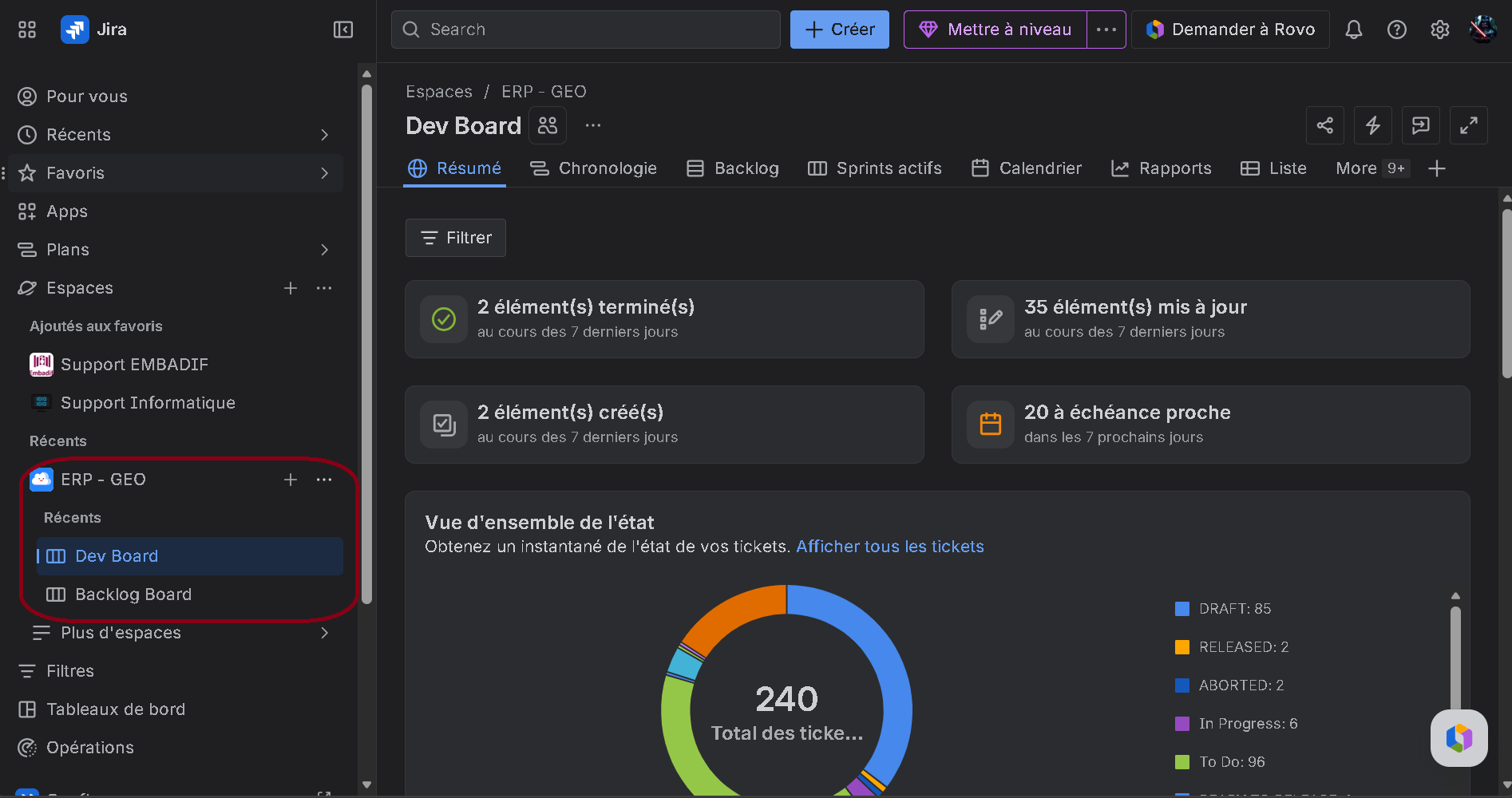This screenshot has width=1512, height=798.
Task: Open more options next to Espaces
Action: 324,288
